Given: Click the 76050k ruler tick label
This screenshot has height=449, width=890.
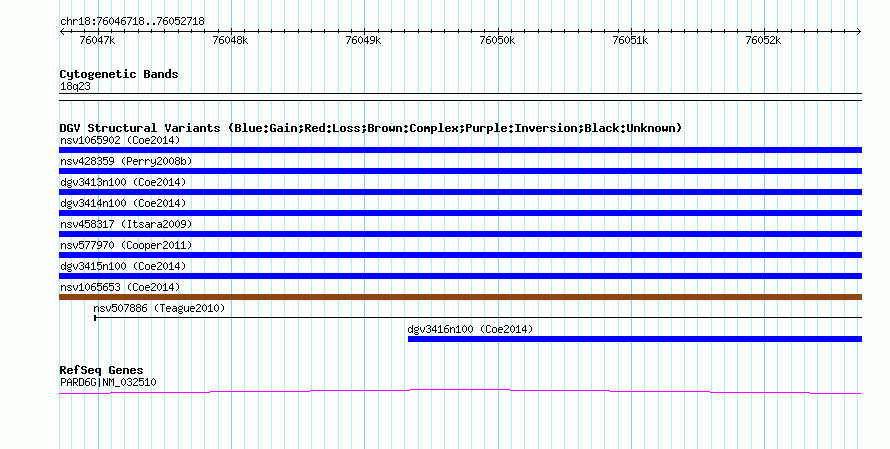Looking at the screenshot, I should (497, 40).
